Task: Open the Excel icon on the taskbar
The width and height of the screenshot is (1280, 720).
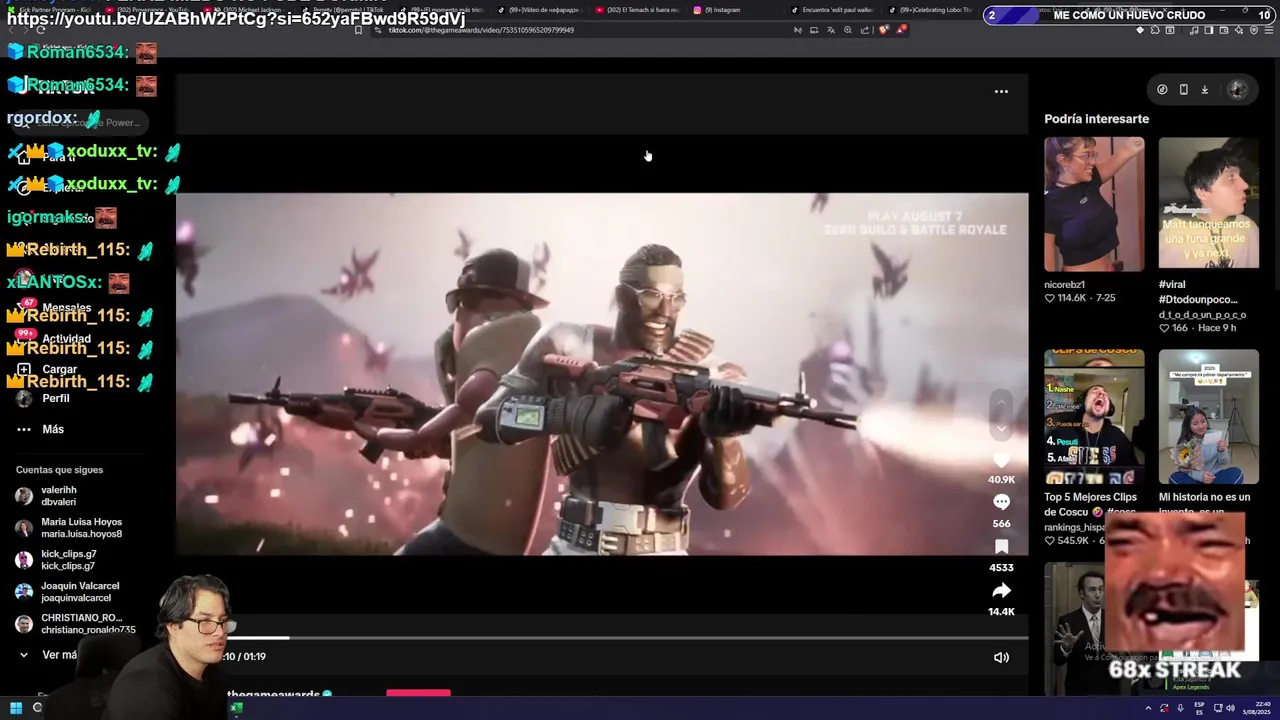Action: (x=236, y=708)
